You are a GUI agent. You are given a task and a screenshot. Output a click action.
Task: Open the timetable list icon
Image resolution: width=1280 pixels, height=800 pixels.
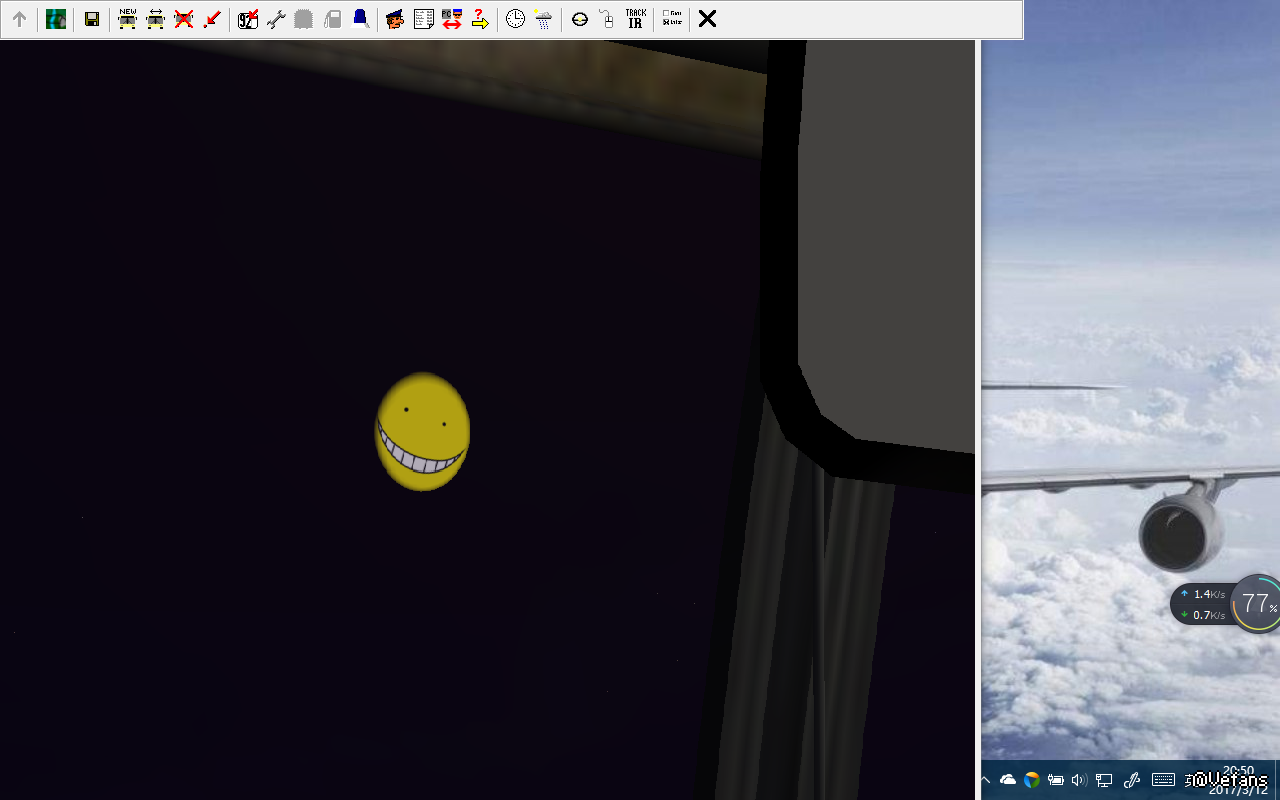[x=423, y=19]
